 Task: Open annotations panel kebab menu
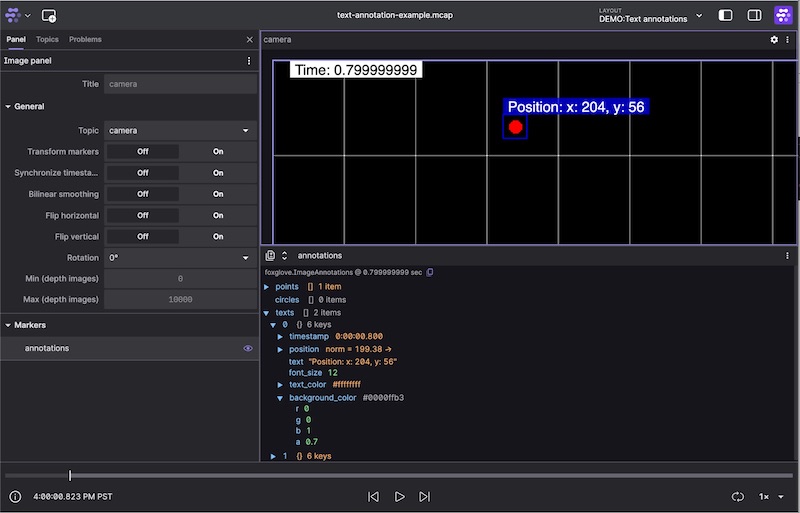[x=787, y=255]
